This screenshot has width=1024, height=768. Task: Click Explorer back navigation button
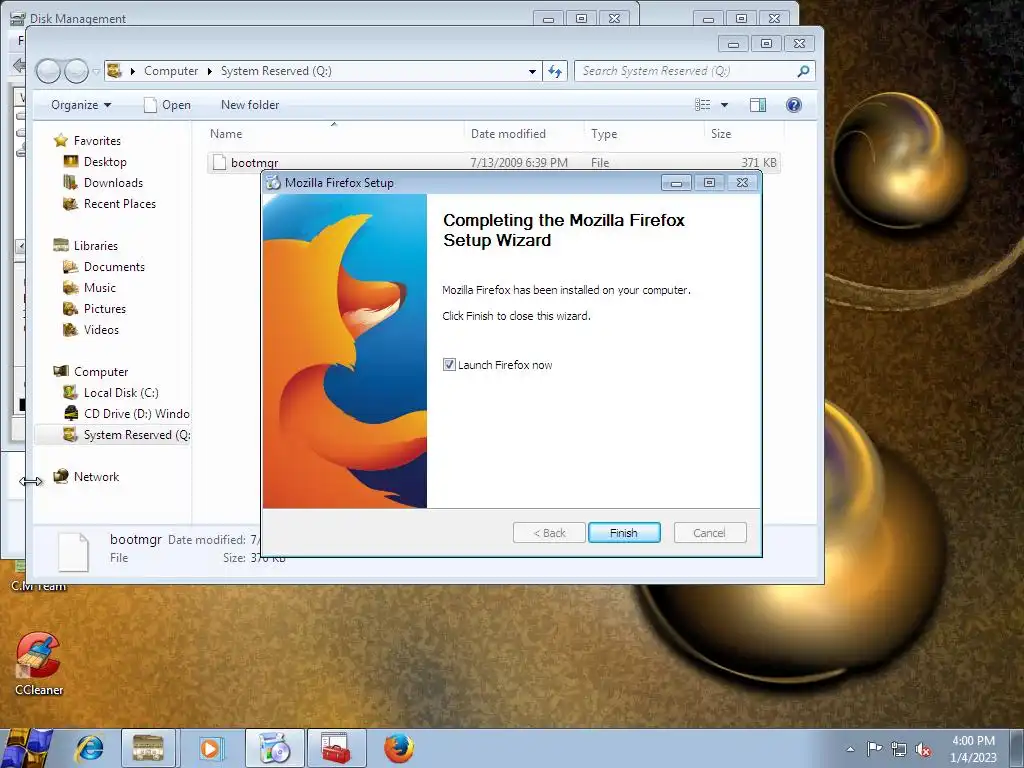[48, 71]
